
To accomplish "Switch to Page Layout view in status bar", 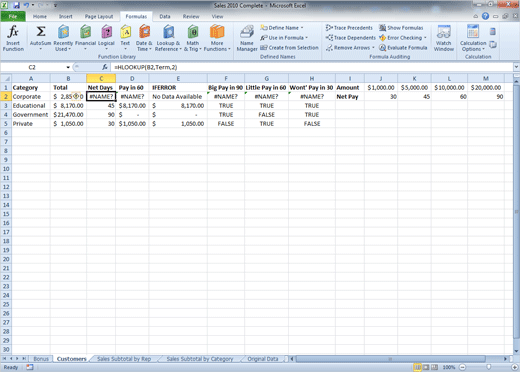I will coord(426,367).
